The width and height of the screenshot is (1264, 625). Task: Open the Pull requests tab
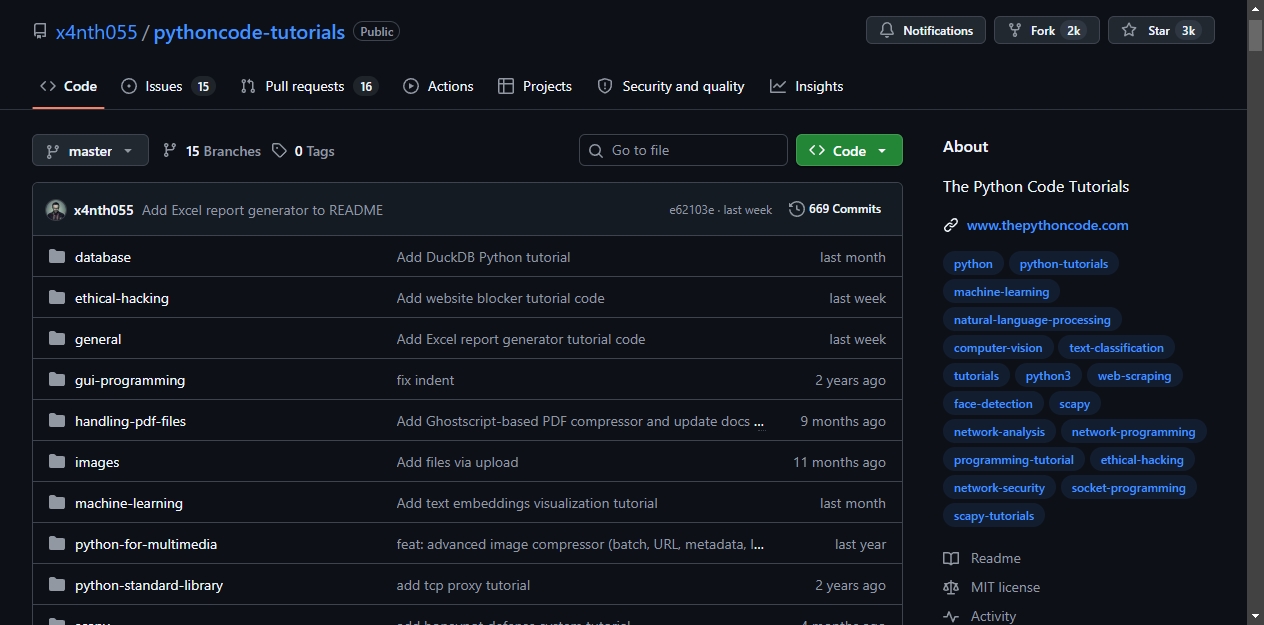click(309, 86)
